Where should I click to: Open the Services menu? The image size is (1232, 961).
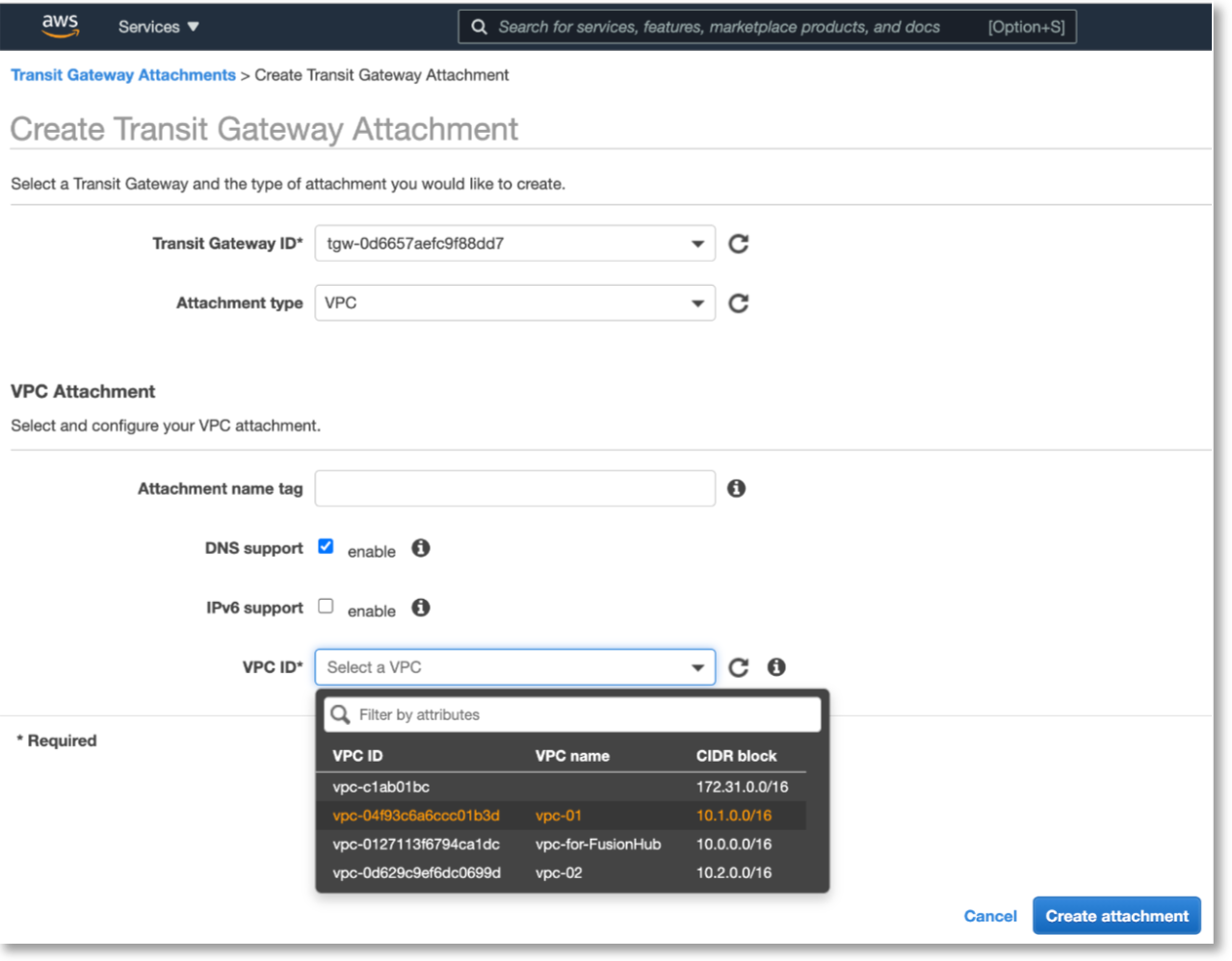(158, 27)
